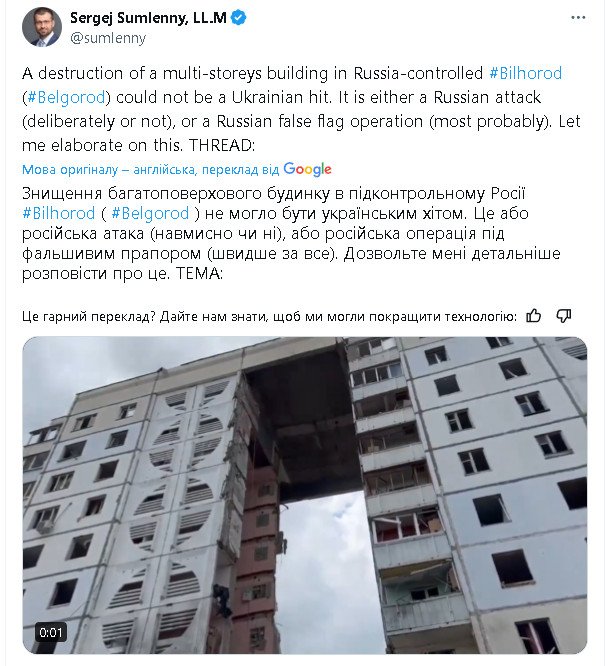Image resolution: width=605 pixels, height=666 pixels.
Task: Click the Google logo in translation notice
Action: click(x=307, y=169)
